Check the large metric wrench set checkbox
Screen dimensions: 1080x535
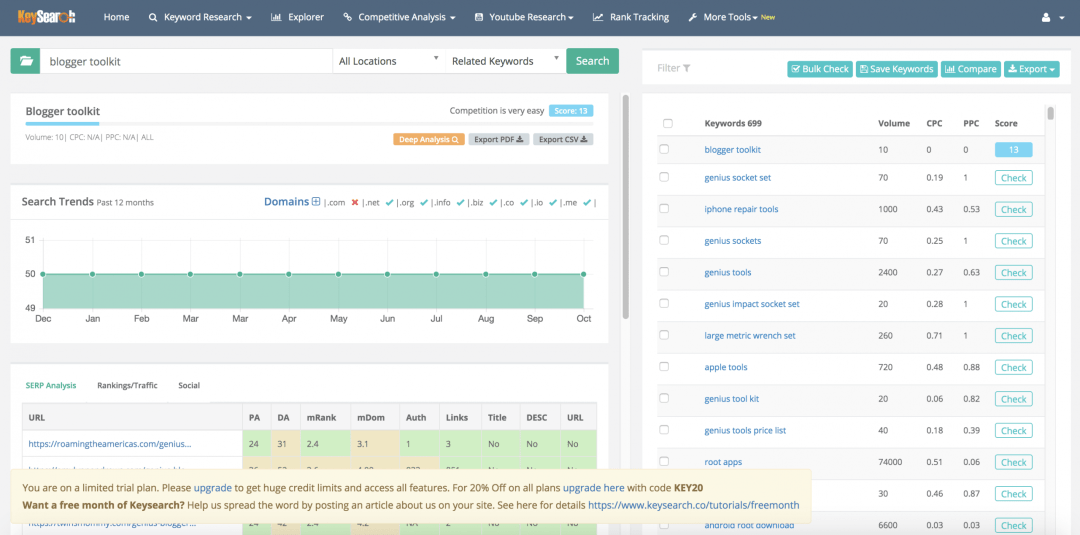pos(664,335)
